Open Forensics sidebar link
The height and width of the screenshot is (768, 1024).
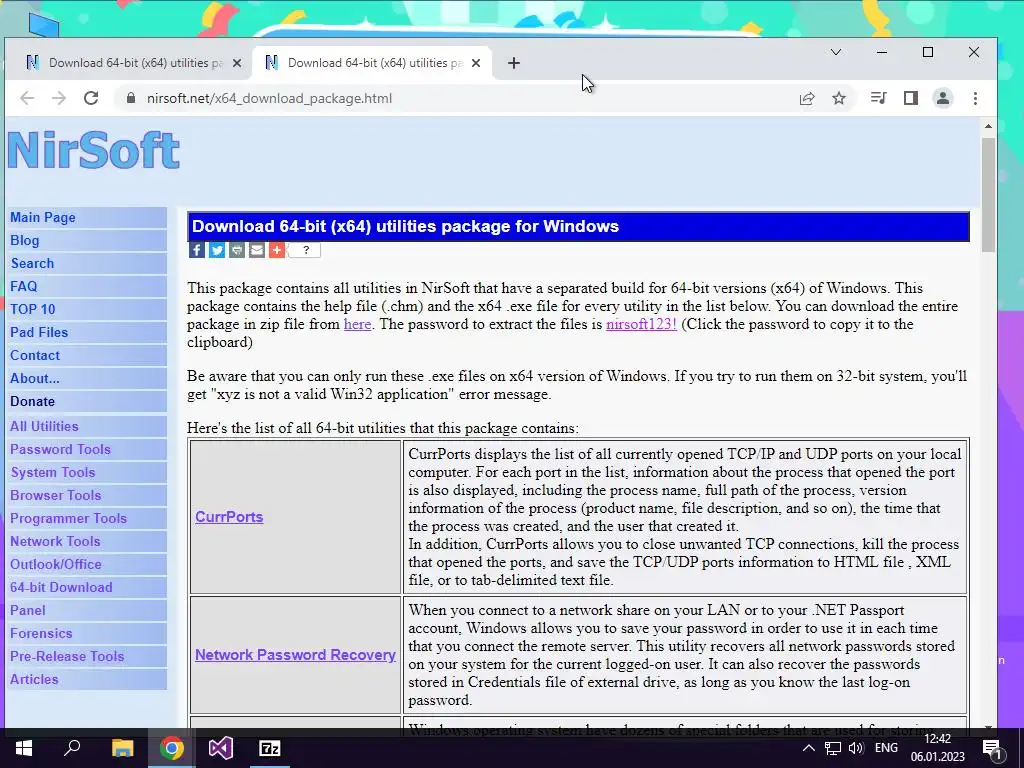pos(40,633)
